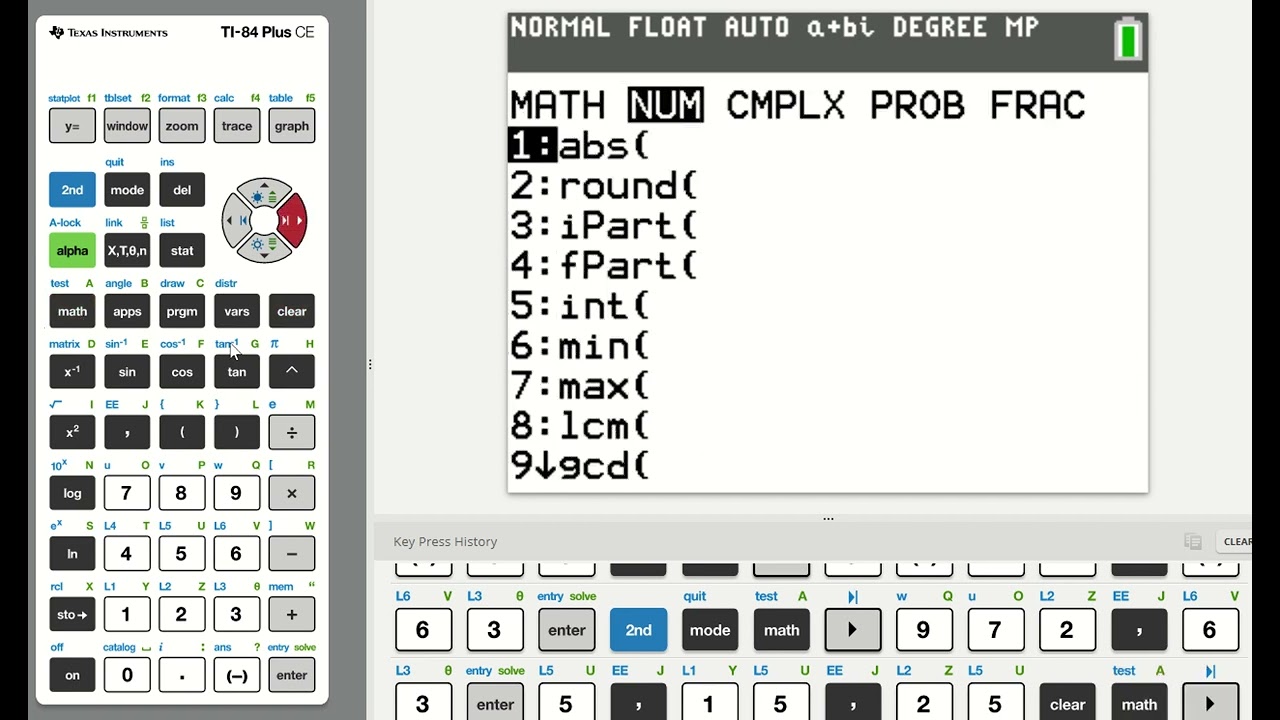Click number key 1 on the calculator keypad
This screenshot has width=1280, height=720.
tap(127, 614)
